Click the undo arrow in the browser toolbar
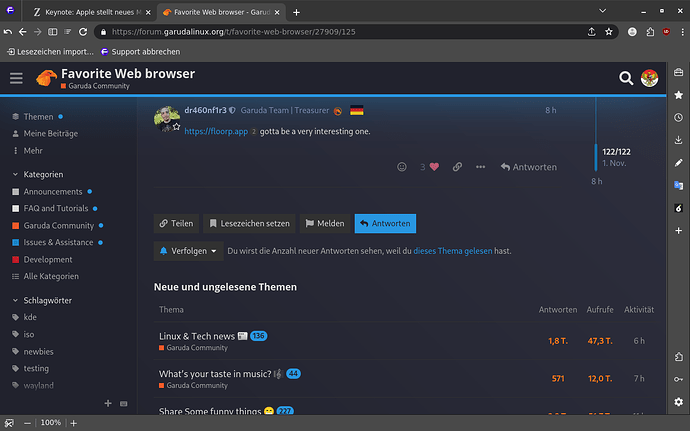The width and height of the screenshot is (690, 431). [x=7, y=32]
